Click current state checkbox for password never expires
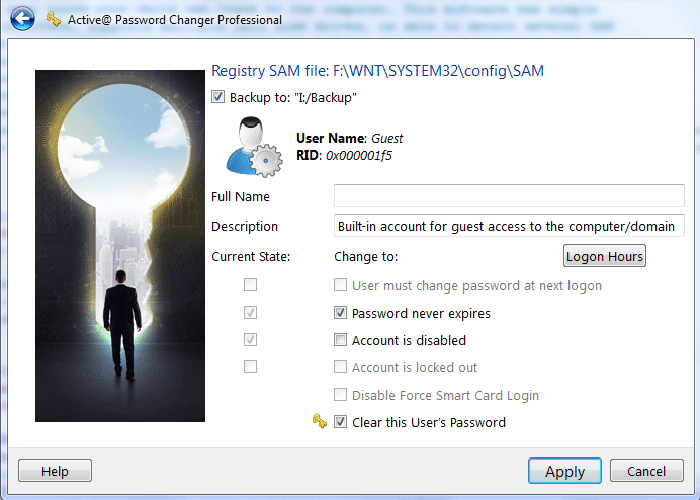700x500 pixels. pyautogui.click(x=250, y=312)
